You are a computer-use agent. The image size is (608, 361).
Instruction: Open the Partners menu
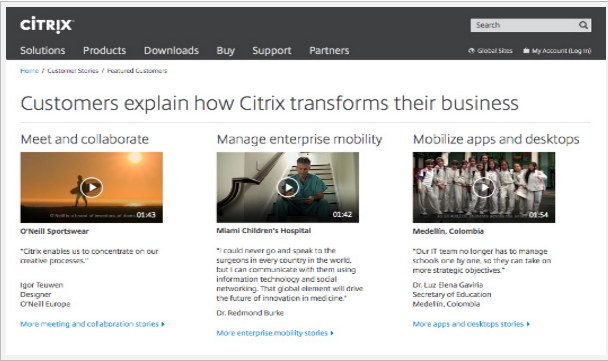329,51
